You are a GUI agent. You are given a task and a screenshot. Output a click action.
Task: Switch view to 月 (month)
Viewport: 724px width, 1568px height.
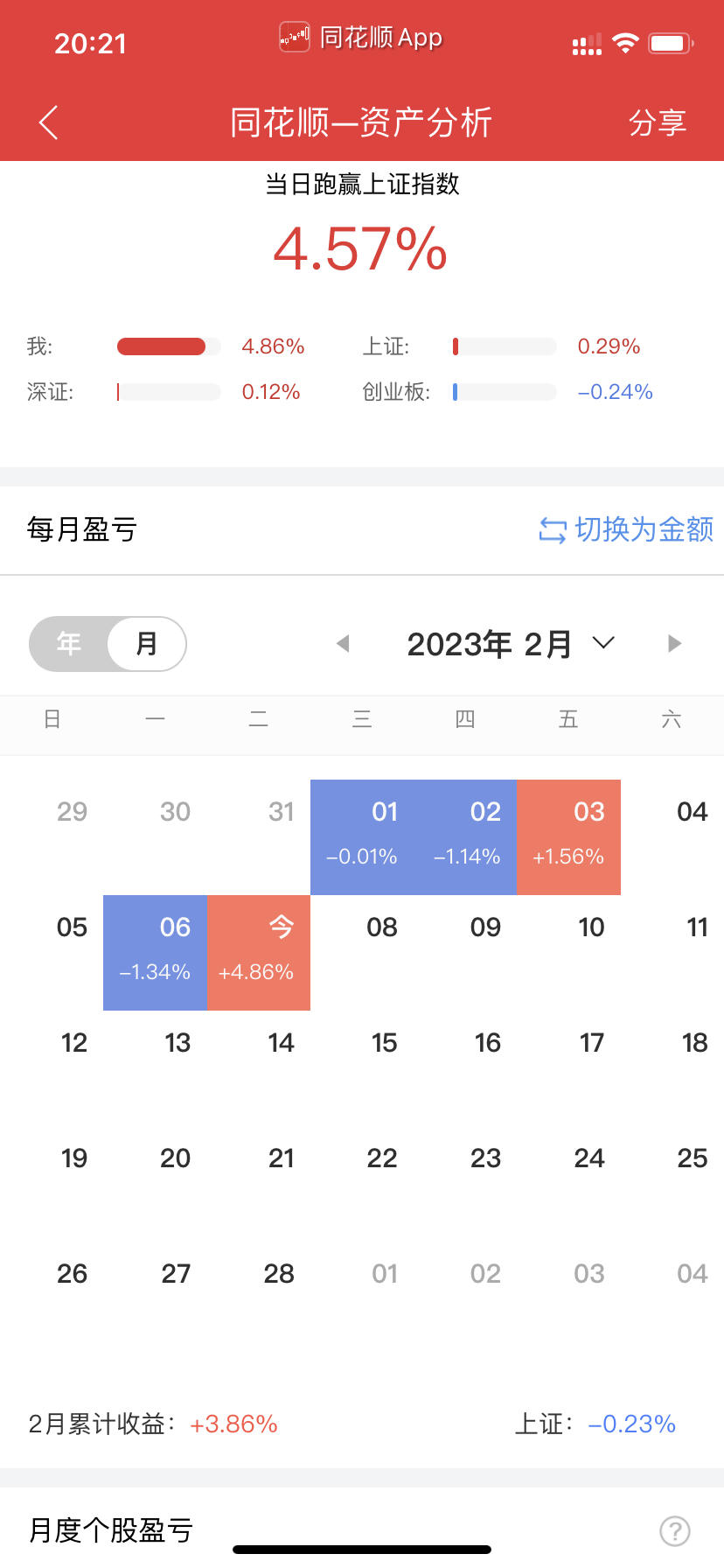(x=147, y=644)
